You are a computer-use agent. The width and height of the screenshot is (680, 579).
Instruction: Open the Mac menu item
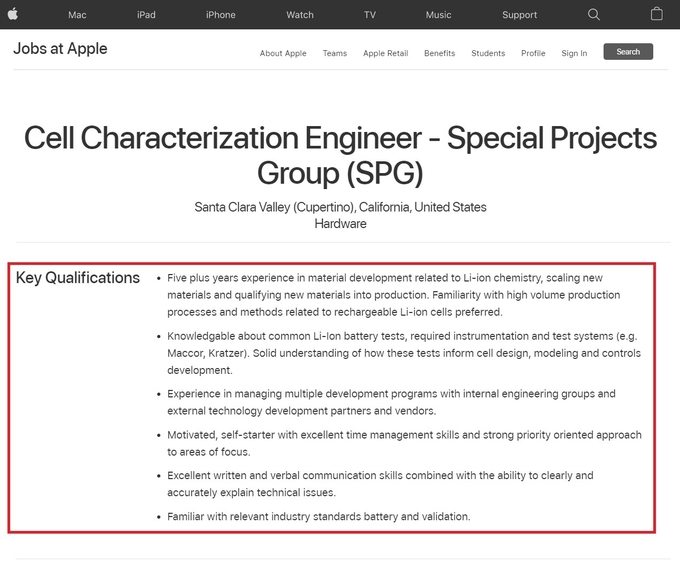pyautogui.click(x=77, y=15)
